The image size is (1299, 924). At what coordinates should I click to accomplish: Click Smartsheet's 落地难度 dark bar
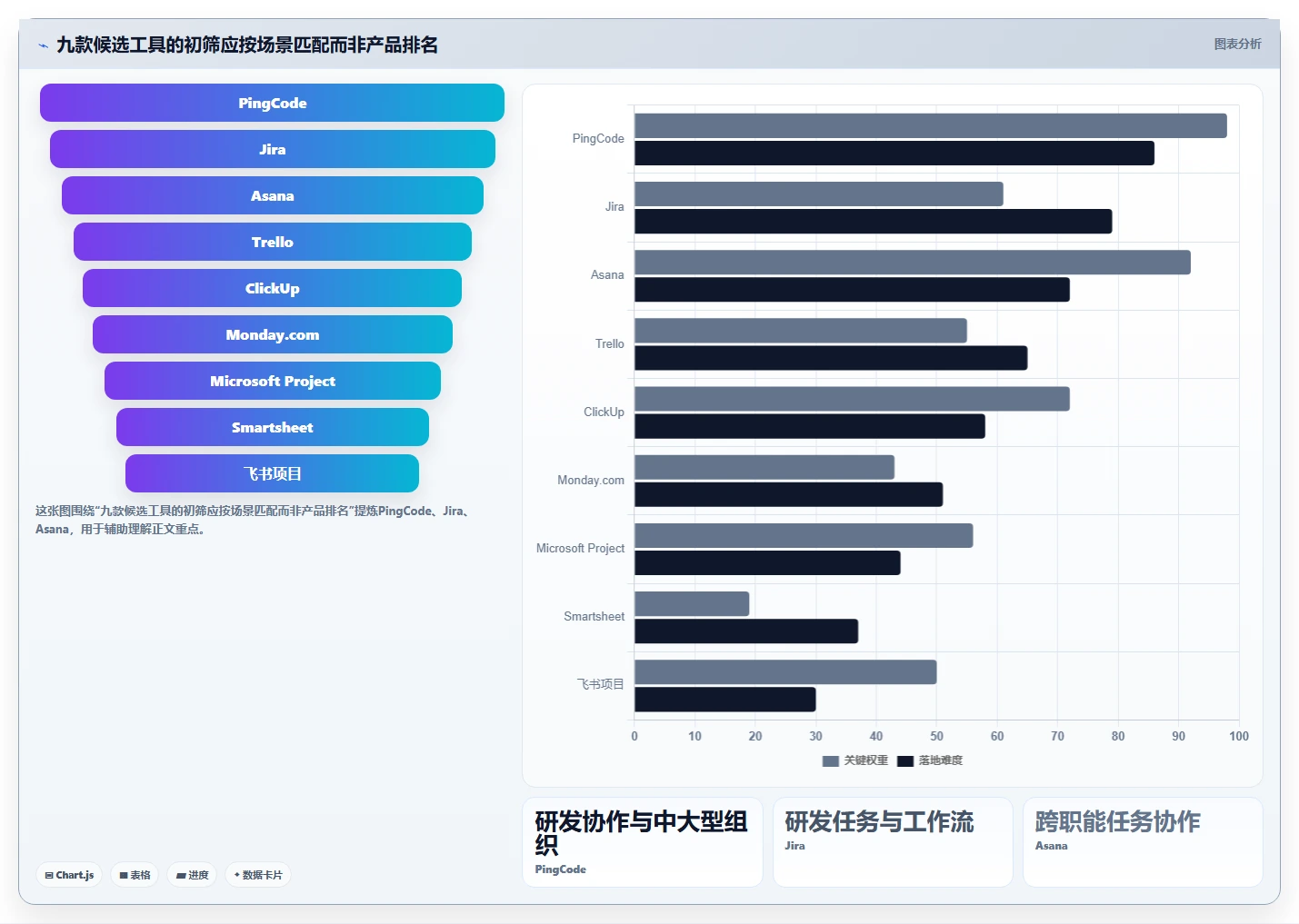[746, 631]
